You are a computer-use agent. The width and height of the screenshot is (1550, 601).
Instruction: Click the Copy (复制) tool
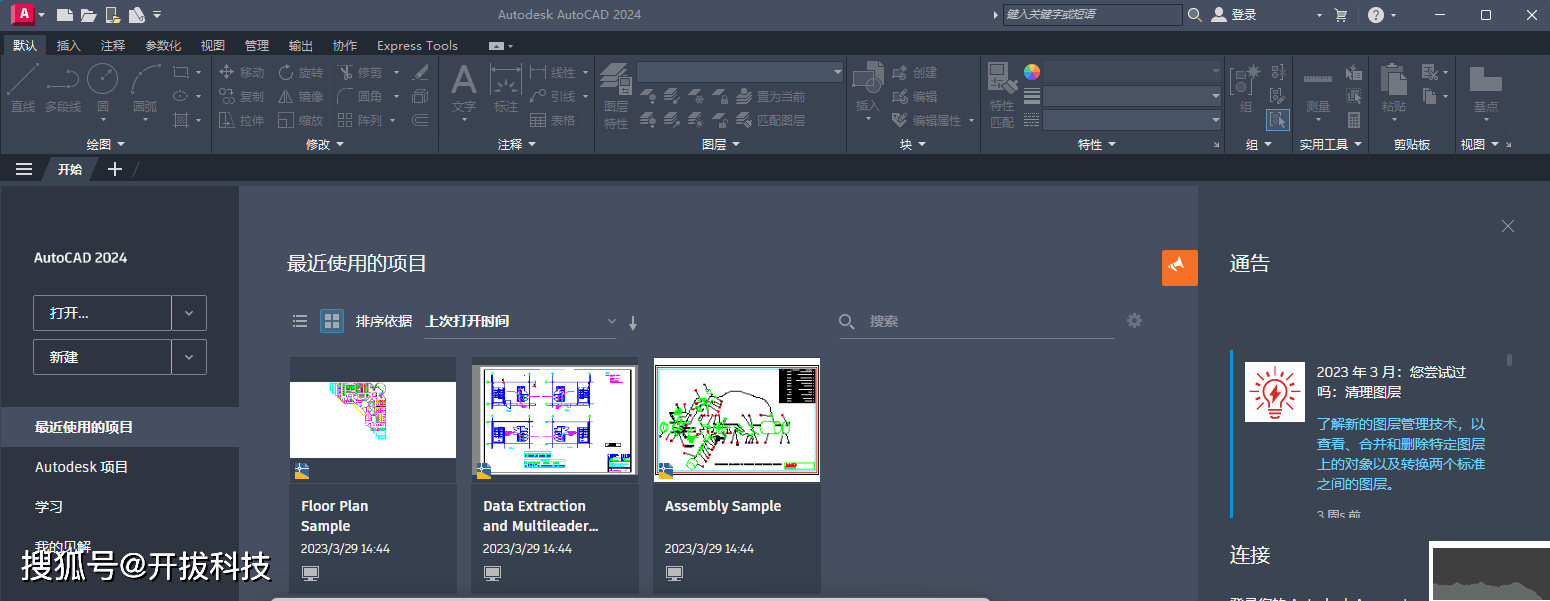point(241,96)
